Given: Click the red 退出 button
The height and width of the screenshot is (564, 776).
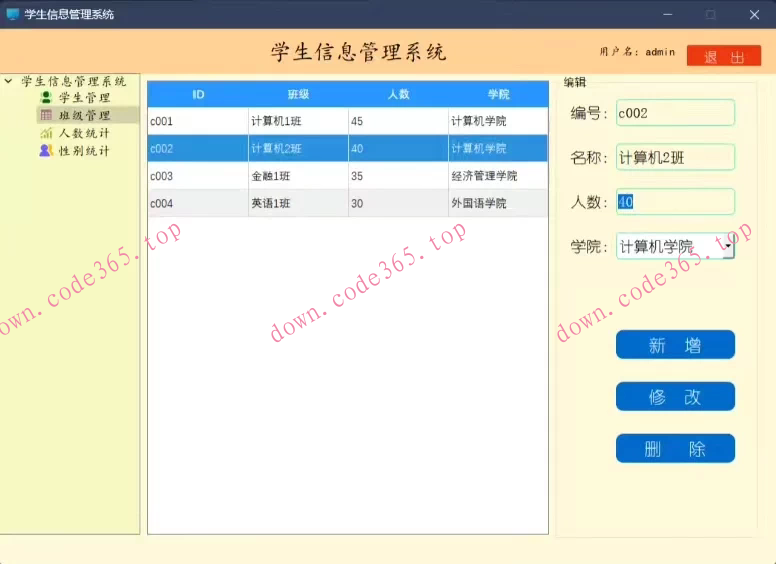Looking at the screenshot, I should click(724, 55).
